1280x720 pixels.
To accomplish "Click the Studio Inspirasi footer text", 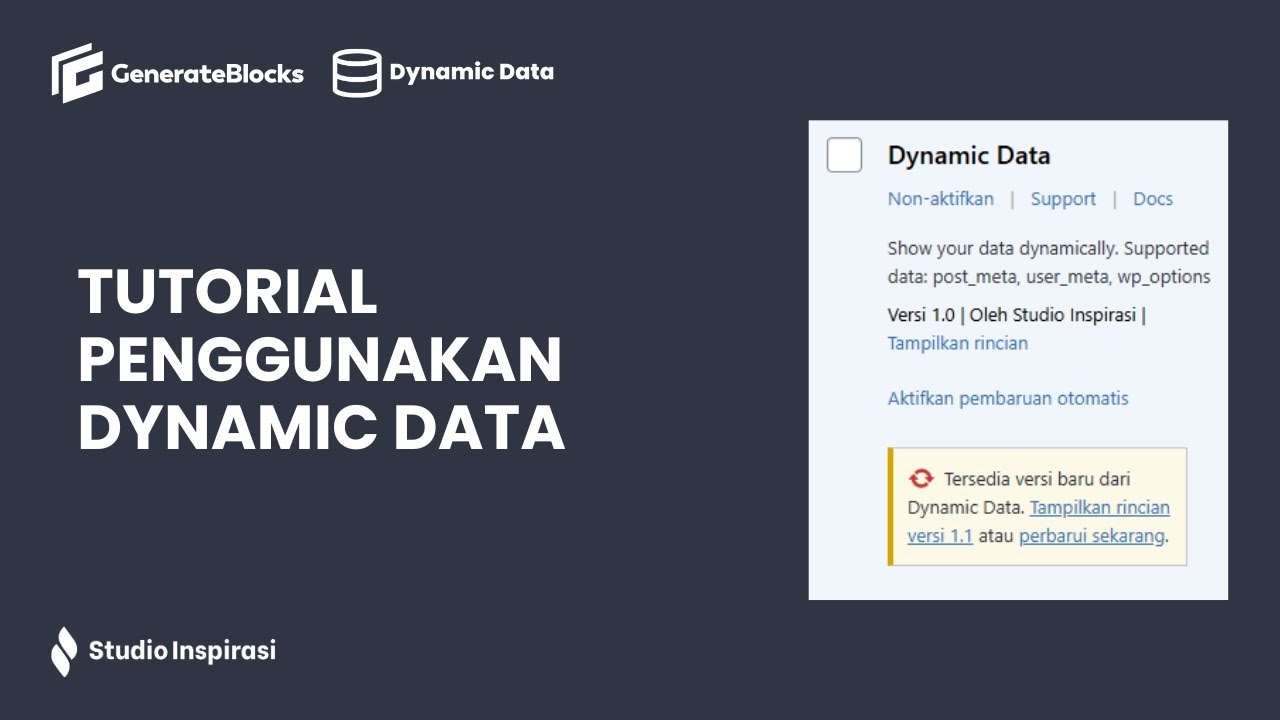I will pos(182,651).
